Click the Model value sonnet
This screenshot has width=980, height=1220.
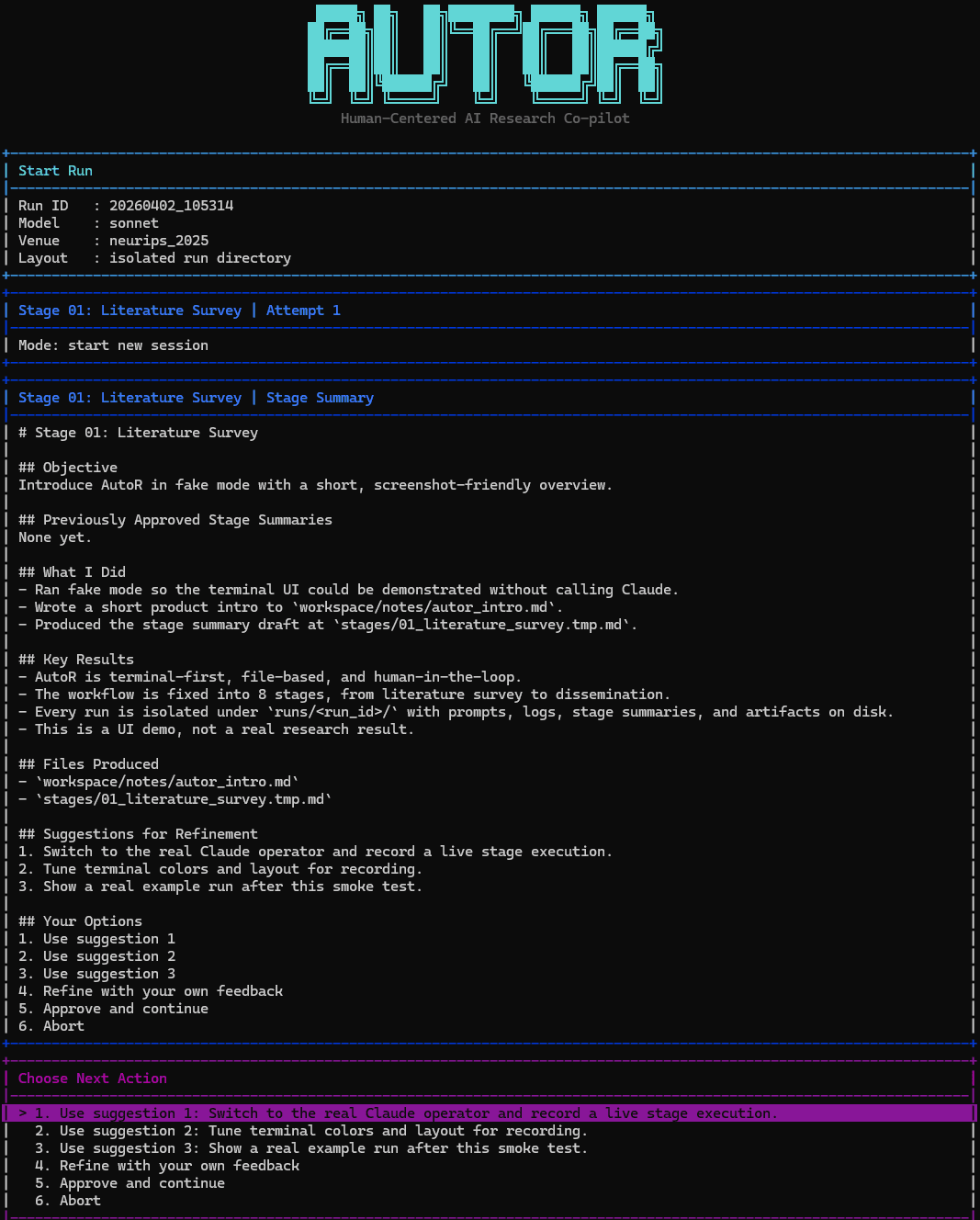(x=134, y=223)
